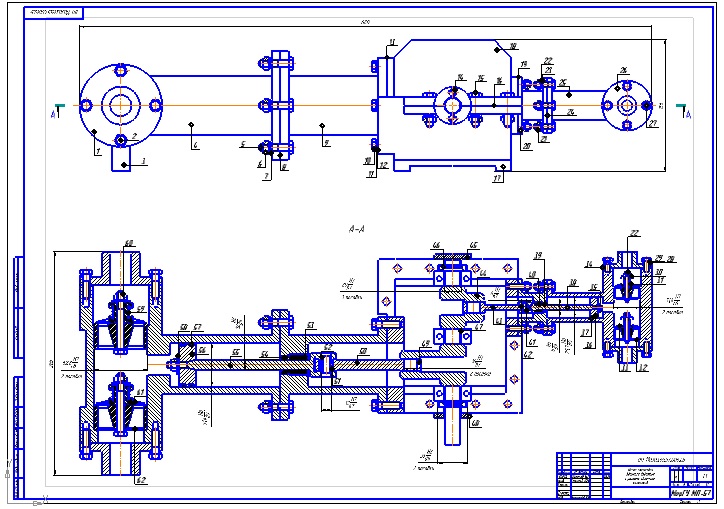This screenshot has height=509, width=724.
Task: Click part callout "3" below the left flange
Action: click(144, 161)
